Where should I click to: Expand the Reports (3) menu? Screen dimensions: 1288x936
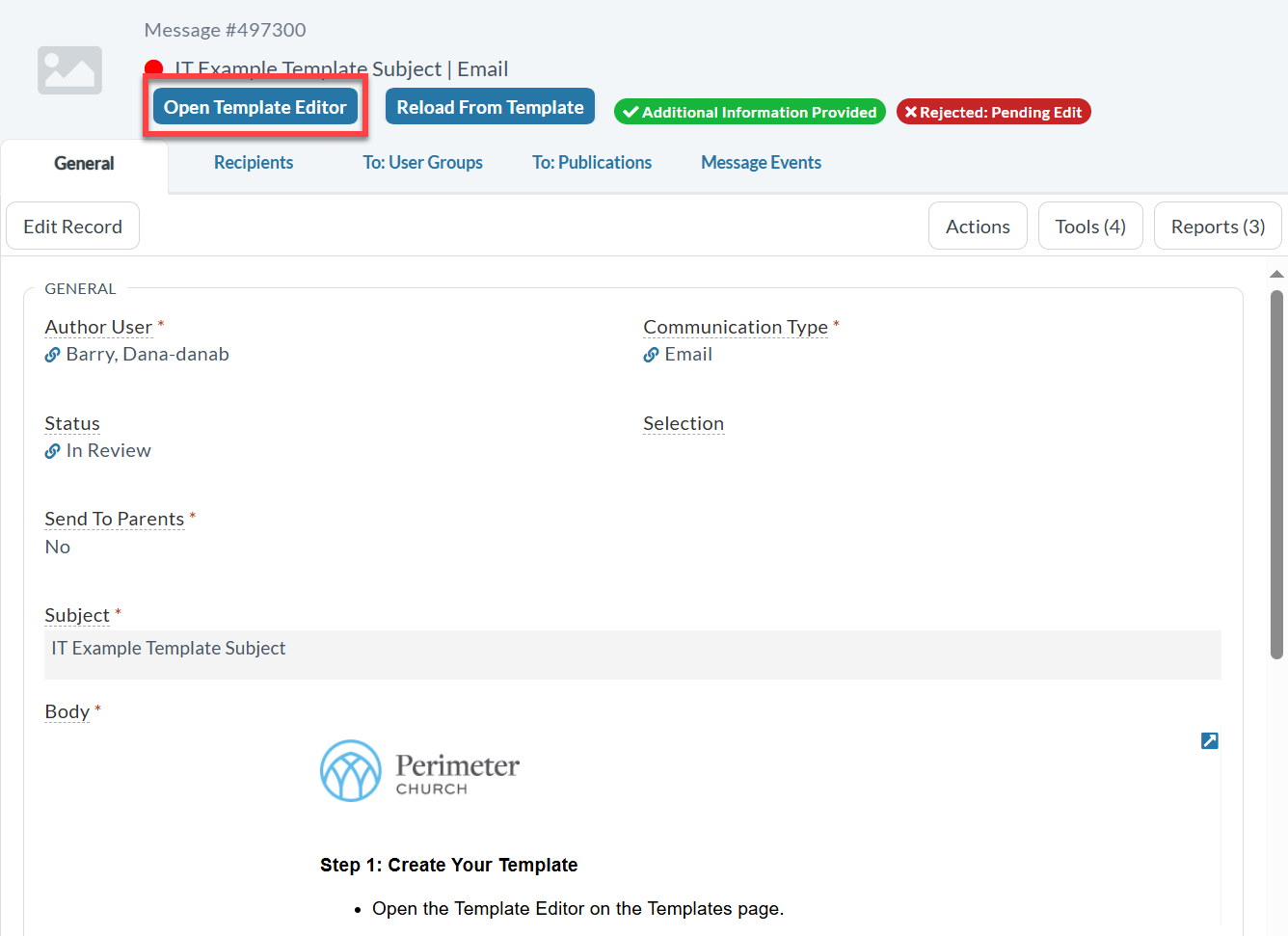1217,227
